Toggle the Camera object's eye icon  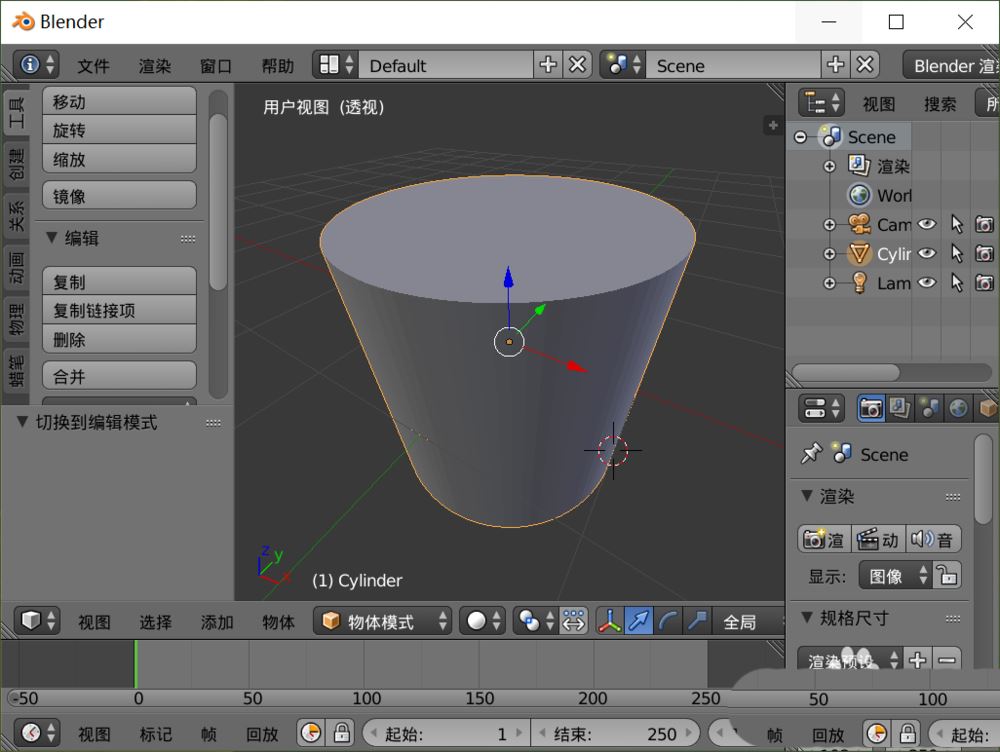[925, 224]
